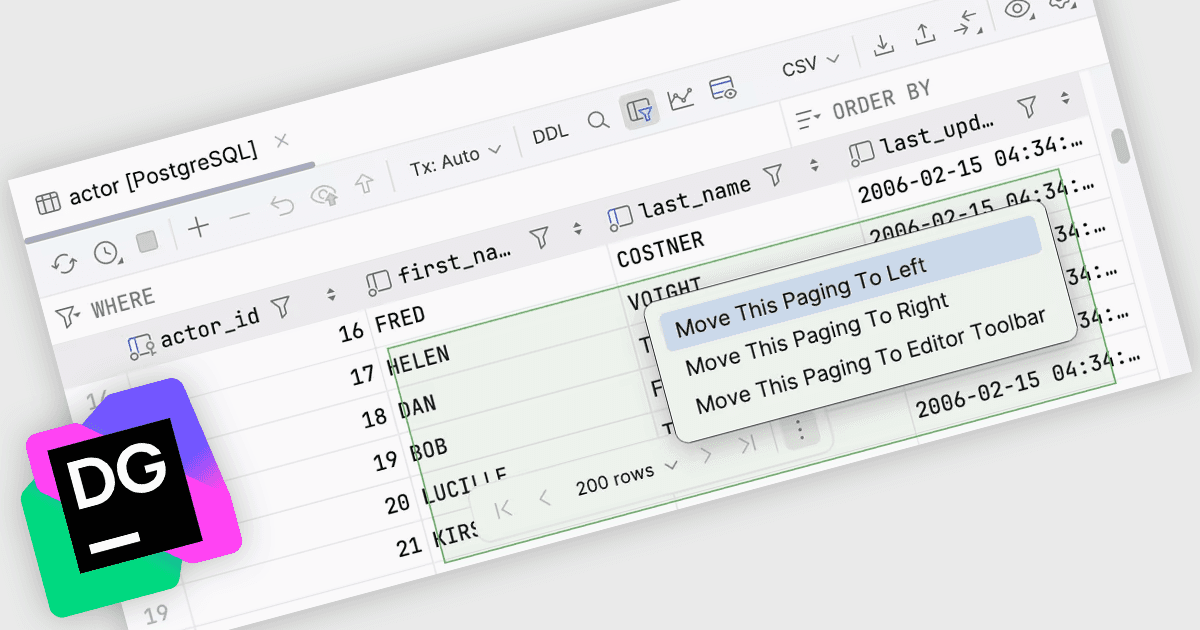Click the revert changes undo arrow
Image resolution: width=1200 pixels, height=630 pixels.
click(282, 206)
